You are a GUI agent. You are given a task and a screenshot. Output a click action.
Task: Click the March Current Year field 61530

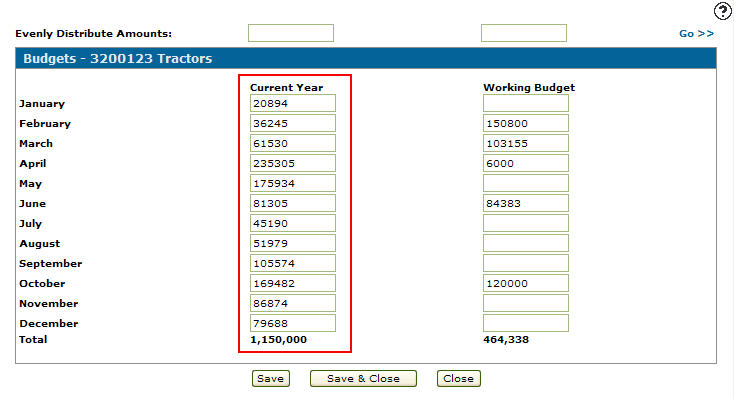(x=293, y=143)
